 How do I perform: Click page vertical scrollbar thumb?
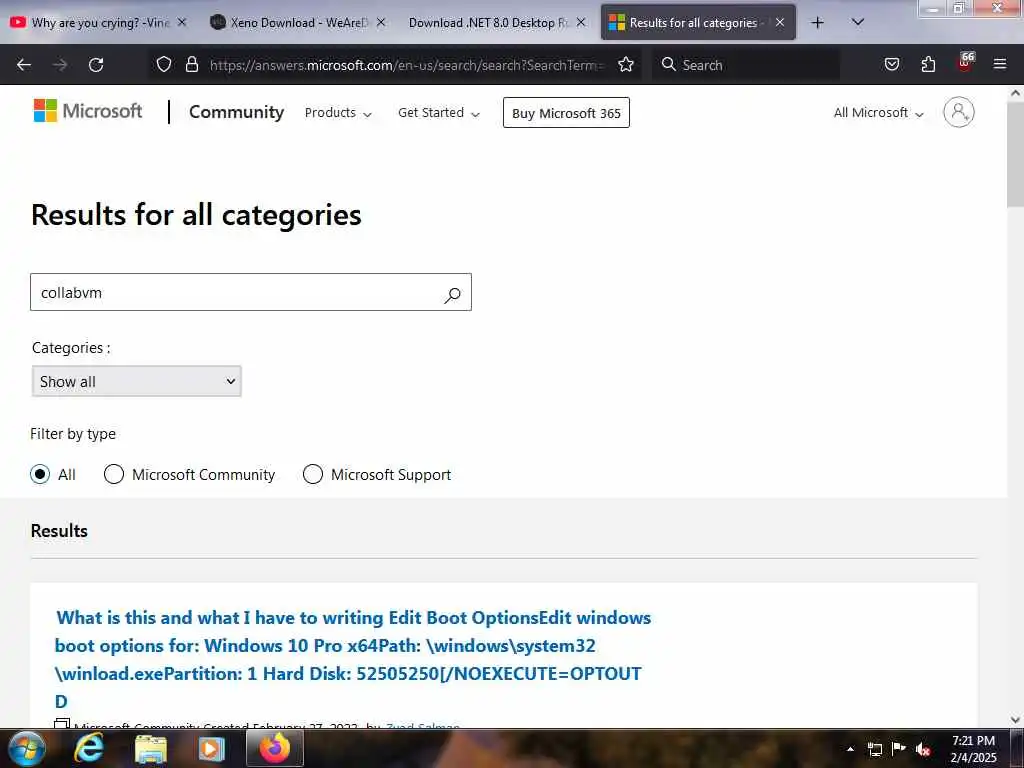click(x=1015, y=154)
